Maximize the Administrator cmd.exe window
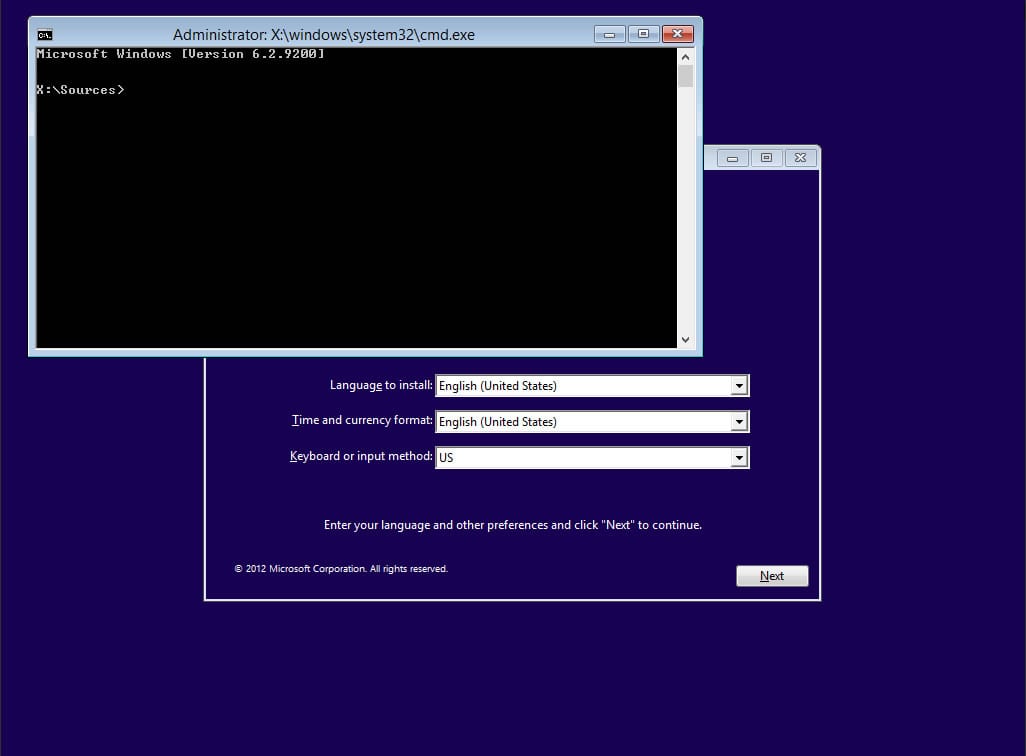The image size is (1026, 756). 643,33
